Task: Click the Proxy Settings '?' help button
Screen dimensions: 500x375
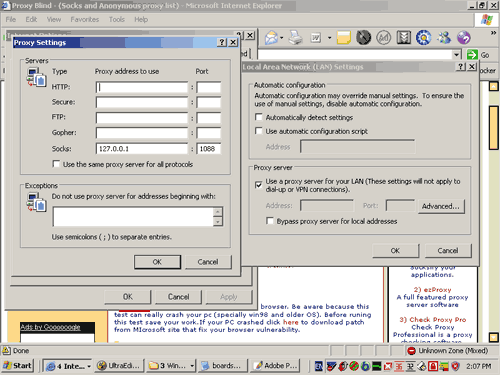Action: (222, 42)
